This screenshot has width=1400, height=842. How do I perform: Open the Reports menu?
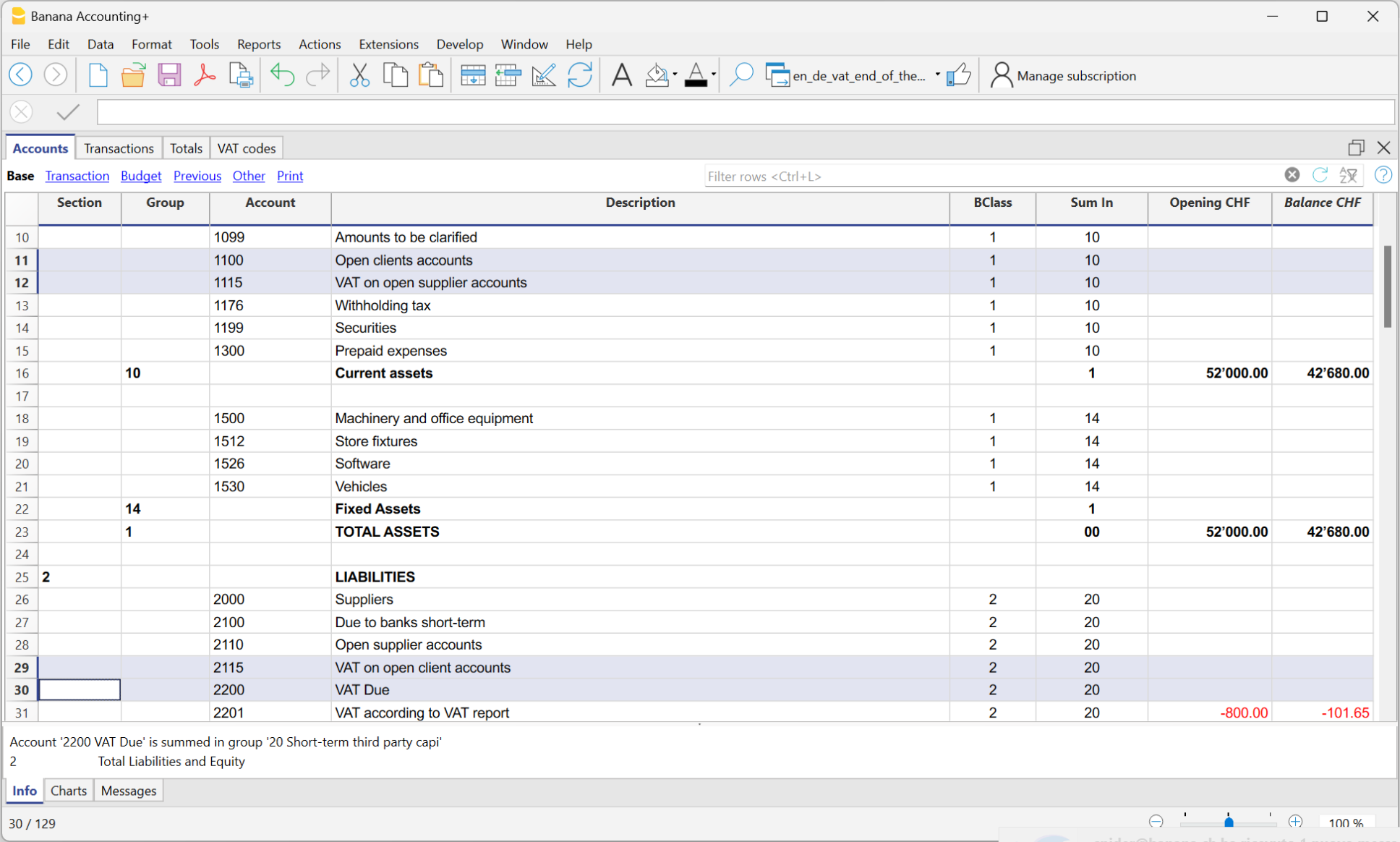(257, 44)
